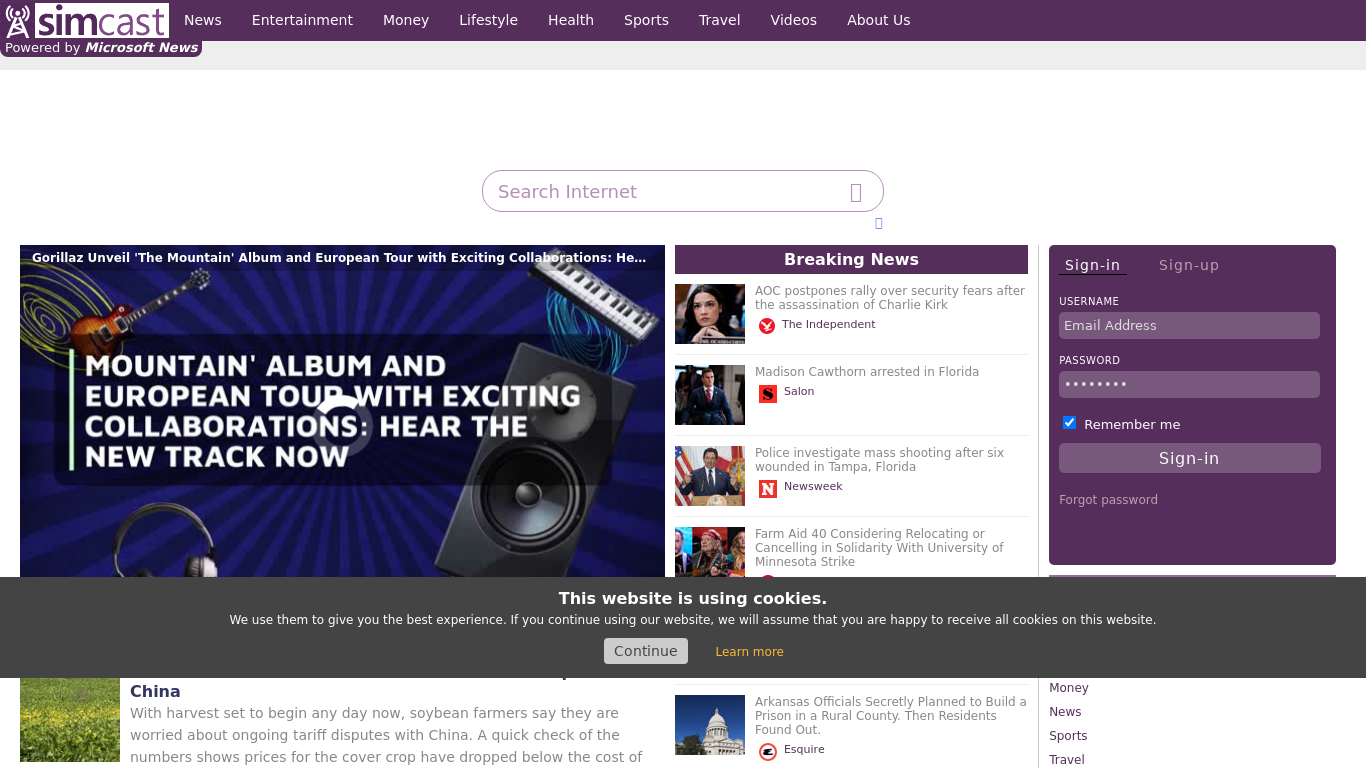Switch to the Sign-in tab
This screenshot has width=1366, height=768.
coord(1092,265)
